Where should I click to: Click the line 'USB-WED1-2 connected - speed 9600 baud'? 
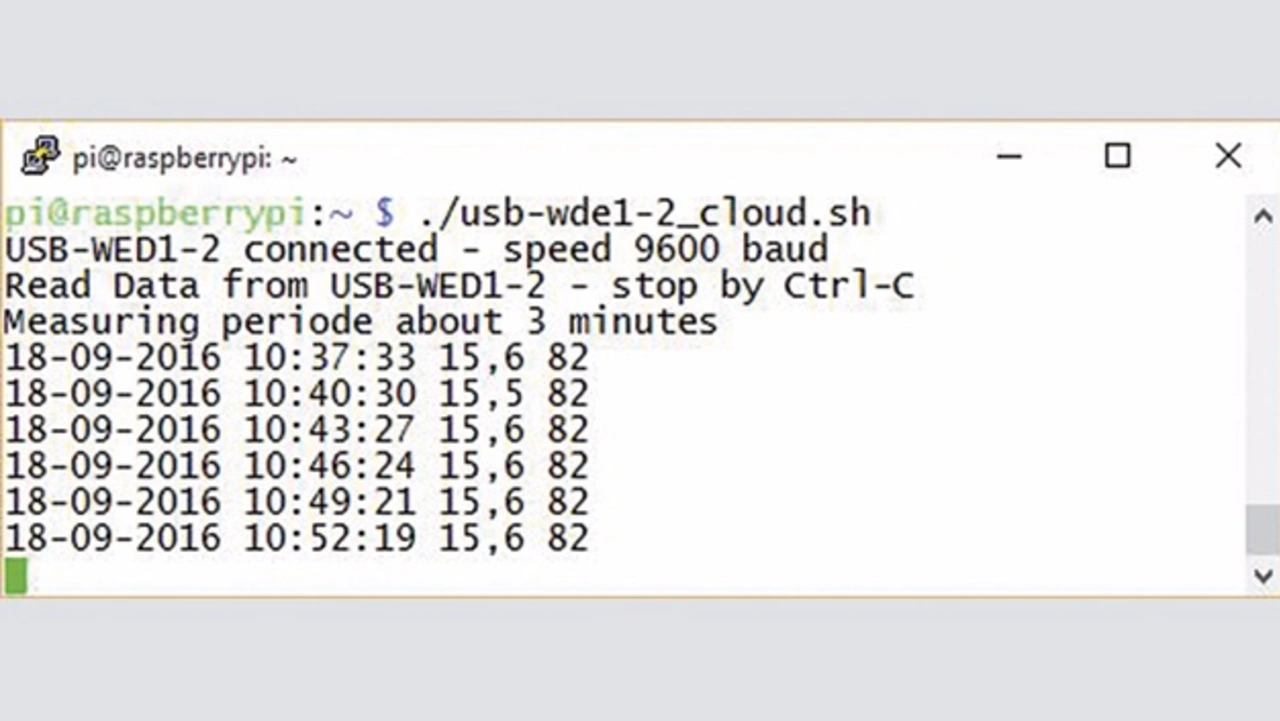416,249
